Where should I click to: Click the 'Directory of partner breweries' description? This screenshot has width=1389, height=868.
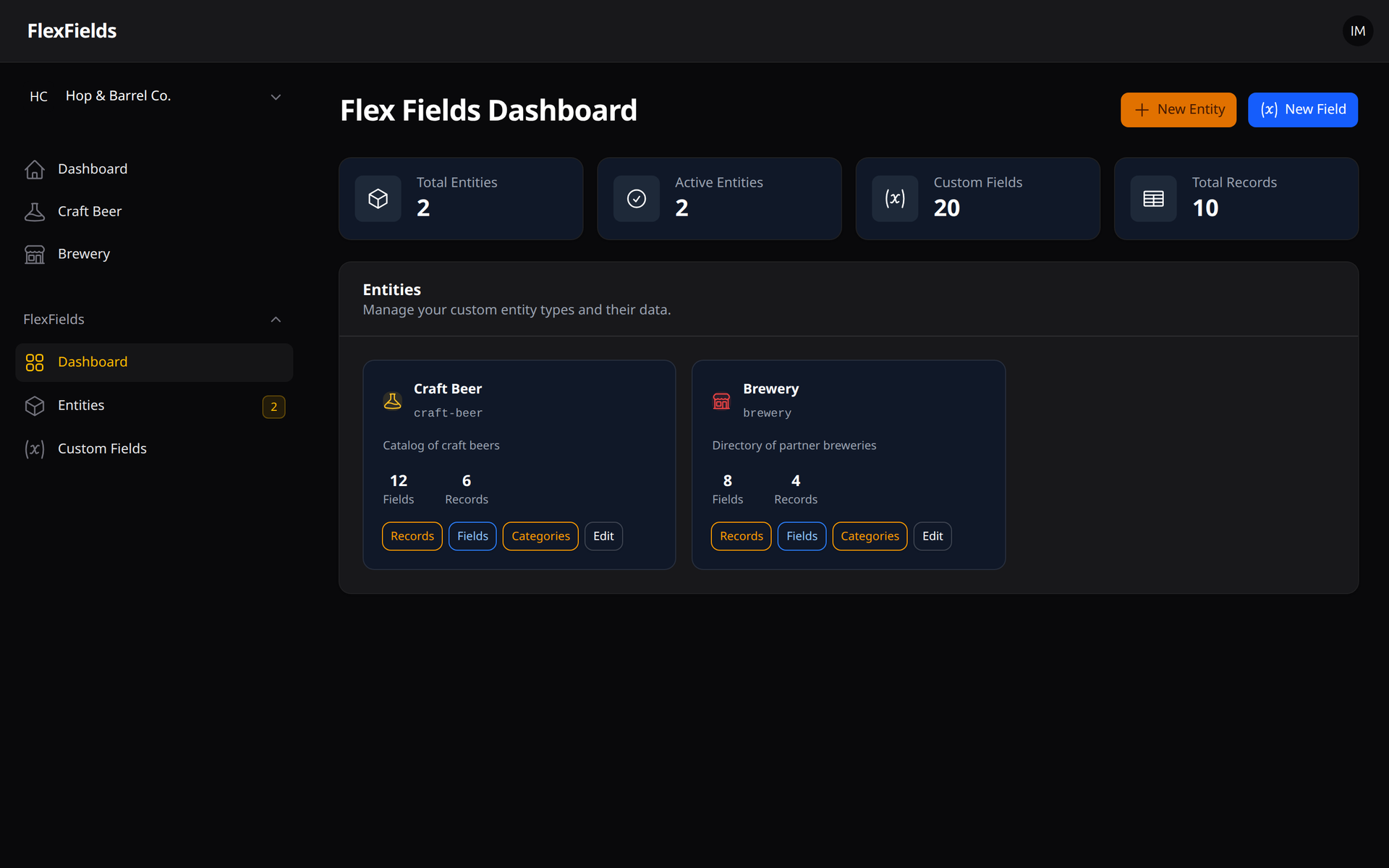[x=794, y=446]
